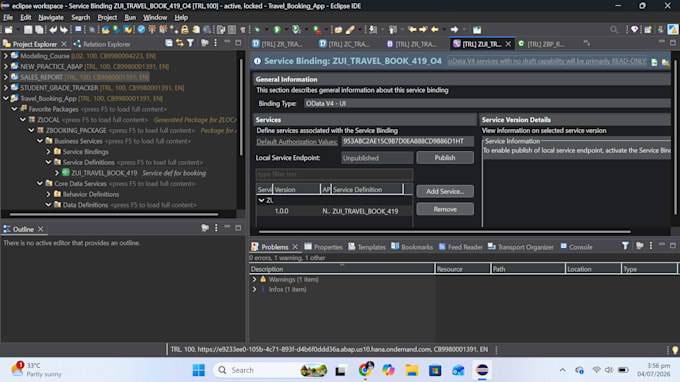Click the Service Binding editor horizontal scrollbar

[x=445, y=232]
